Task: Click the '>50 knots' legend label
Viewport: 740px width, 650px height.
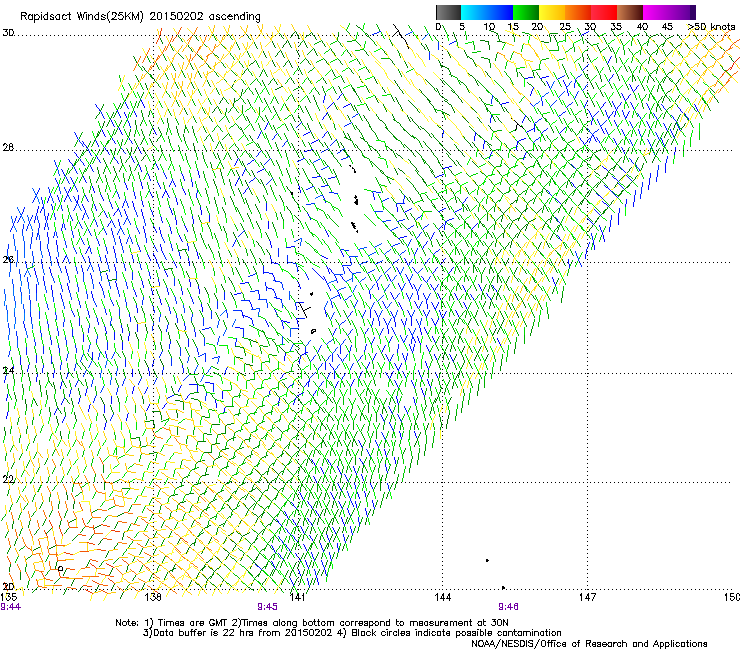Action: (712, 26)
